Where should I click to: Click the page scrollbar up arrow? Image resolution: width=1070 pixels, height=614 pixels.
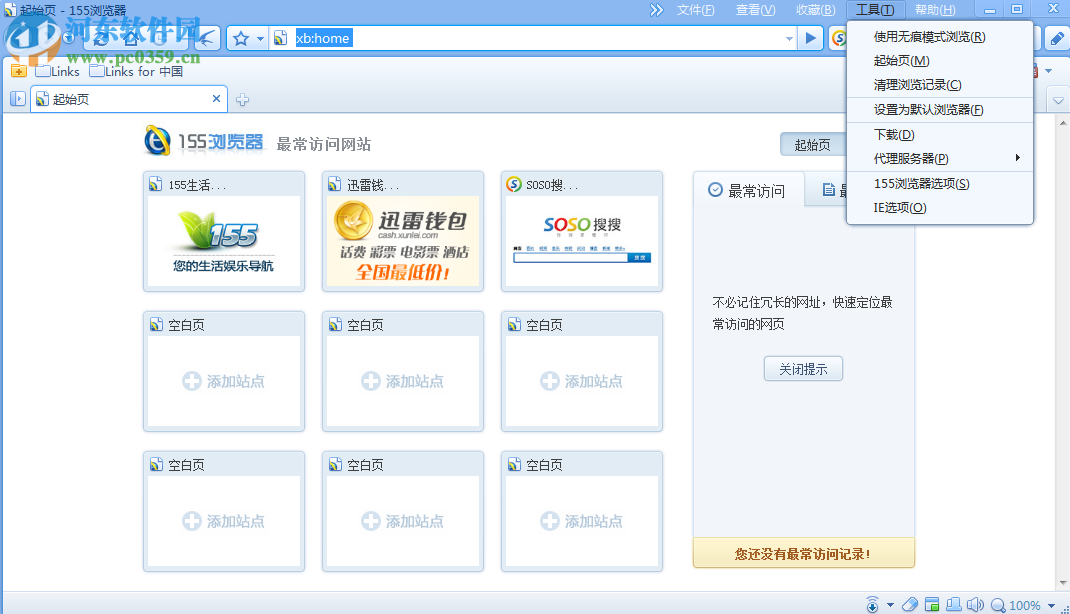pos(1062,123)
